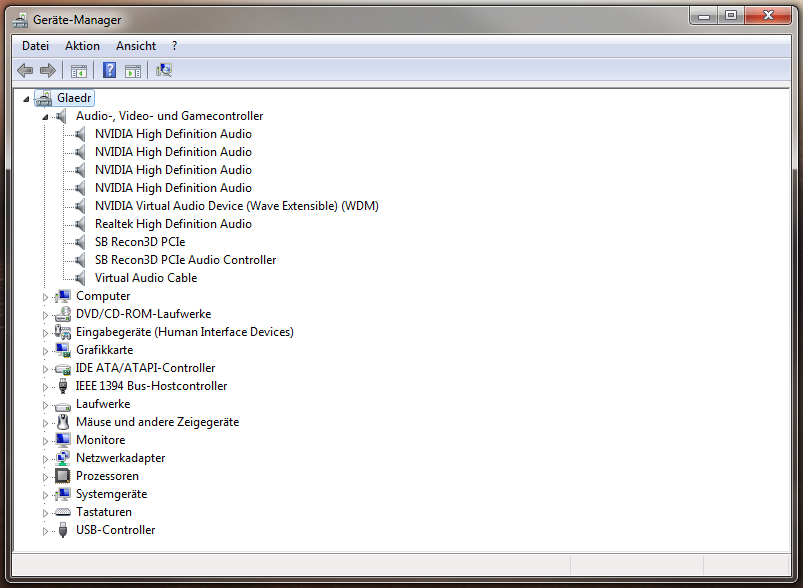803x588 pixels.
Task: Click the USB-Controller plug icon
Action: click(x=62, y=530)
